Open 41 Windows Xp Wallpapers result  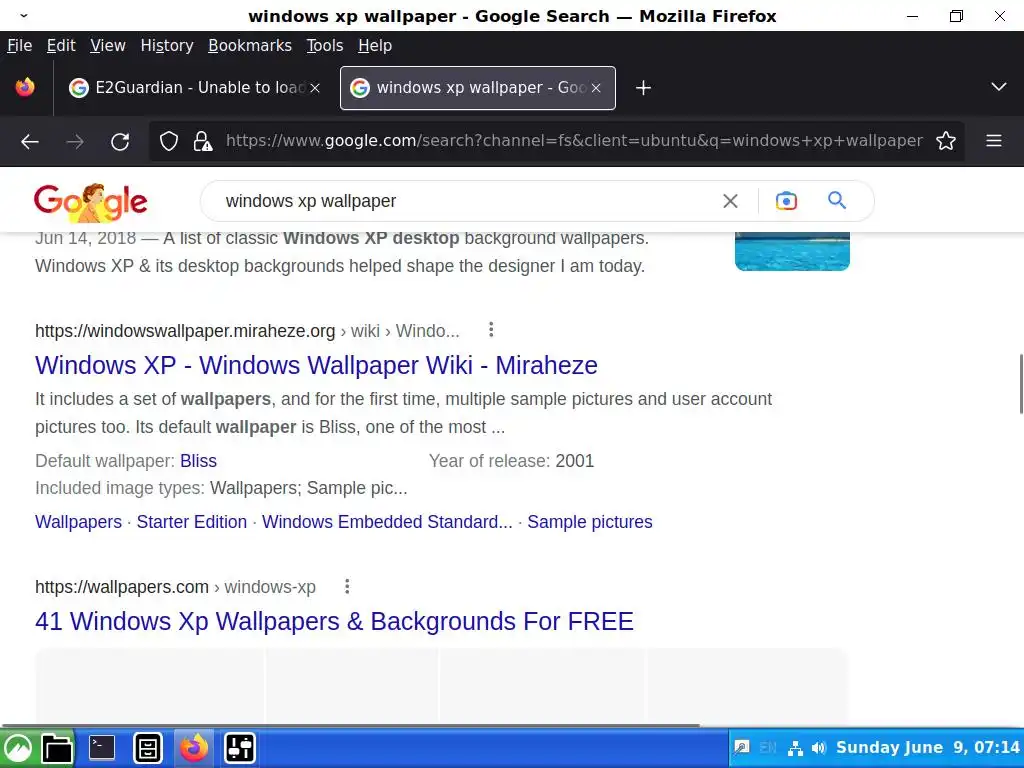[x=334, y=621]
